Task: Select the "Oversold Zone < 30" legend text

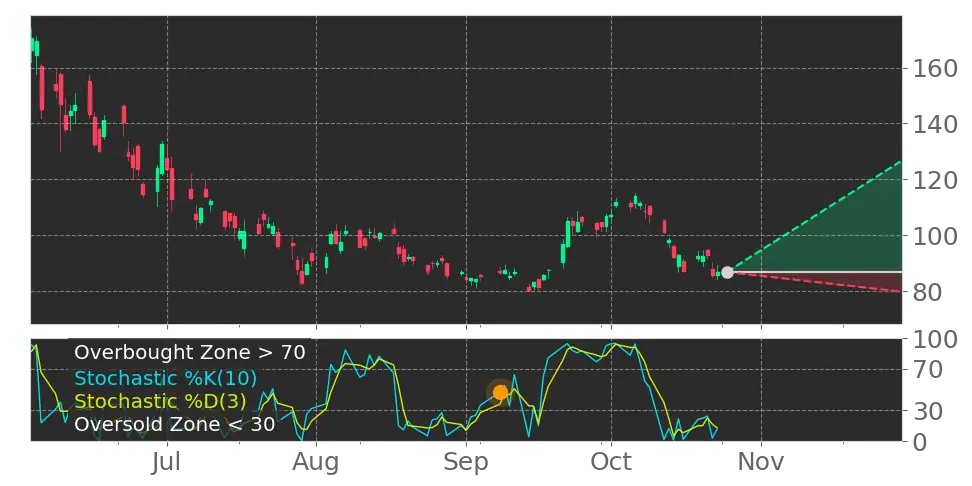Action: click(x=174, y=425)
